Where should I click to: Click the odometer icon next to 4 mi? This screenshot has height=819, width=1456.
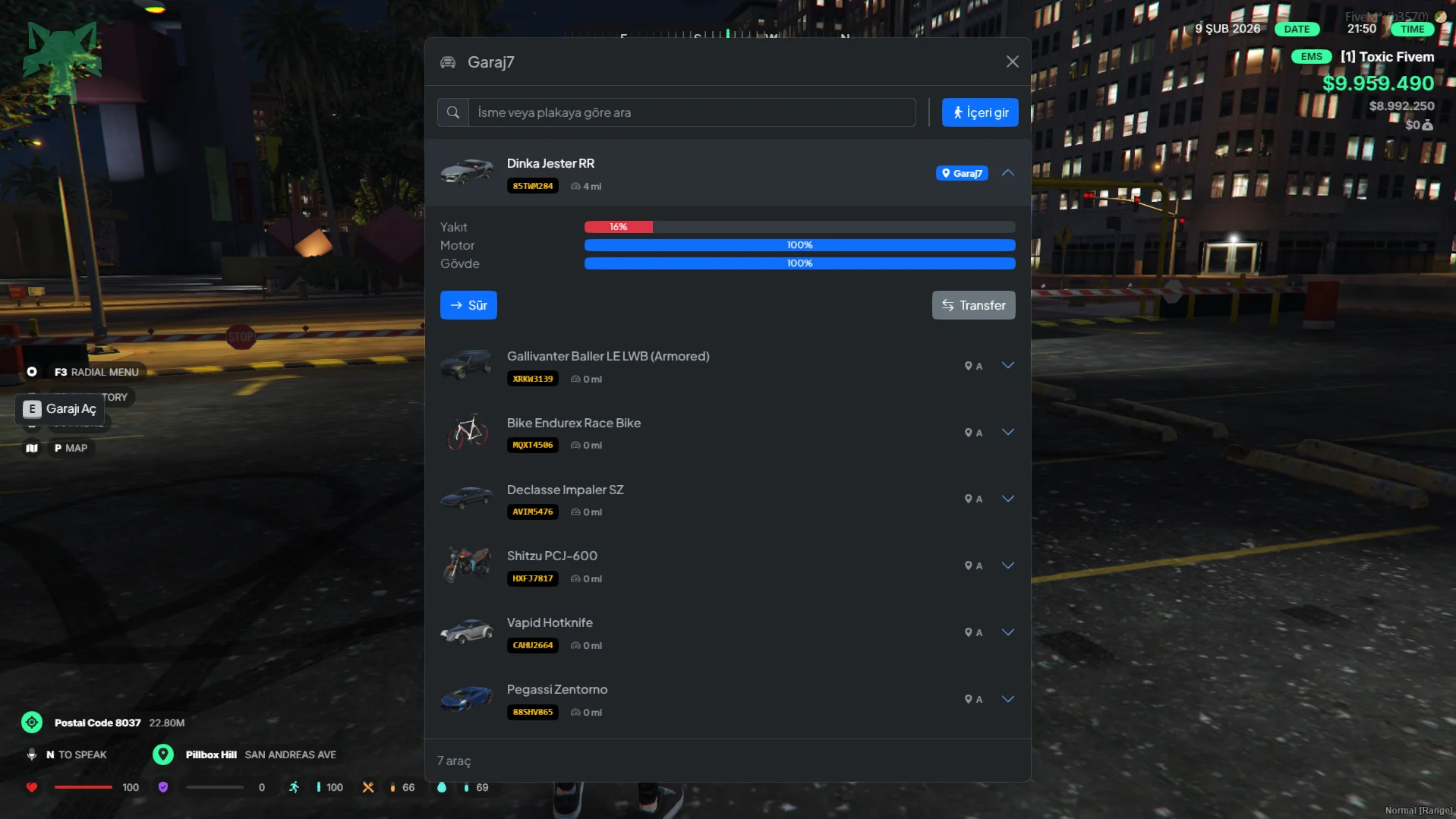click(574, 186)
